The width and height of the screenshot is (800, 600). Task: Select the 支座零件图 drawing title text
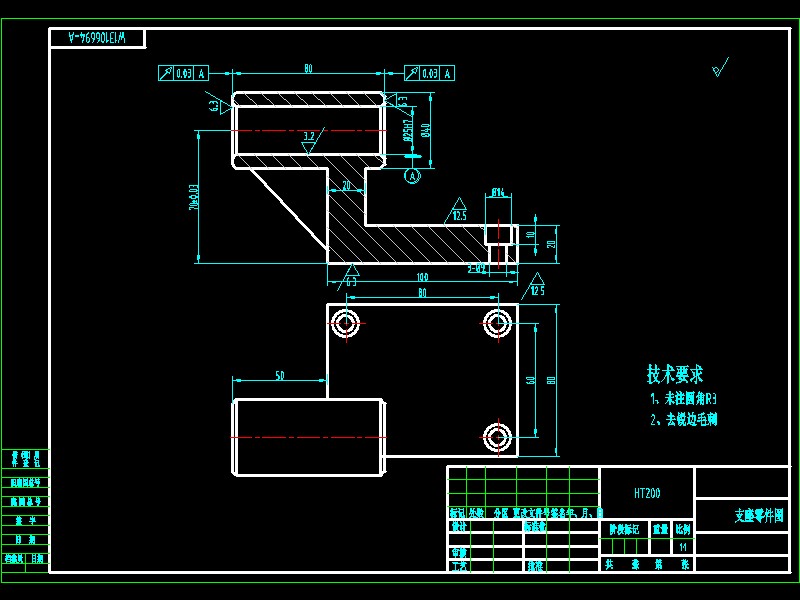coord(759,515)
